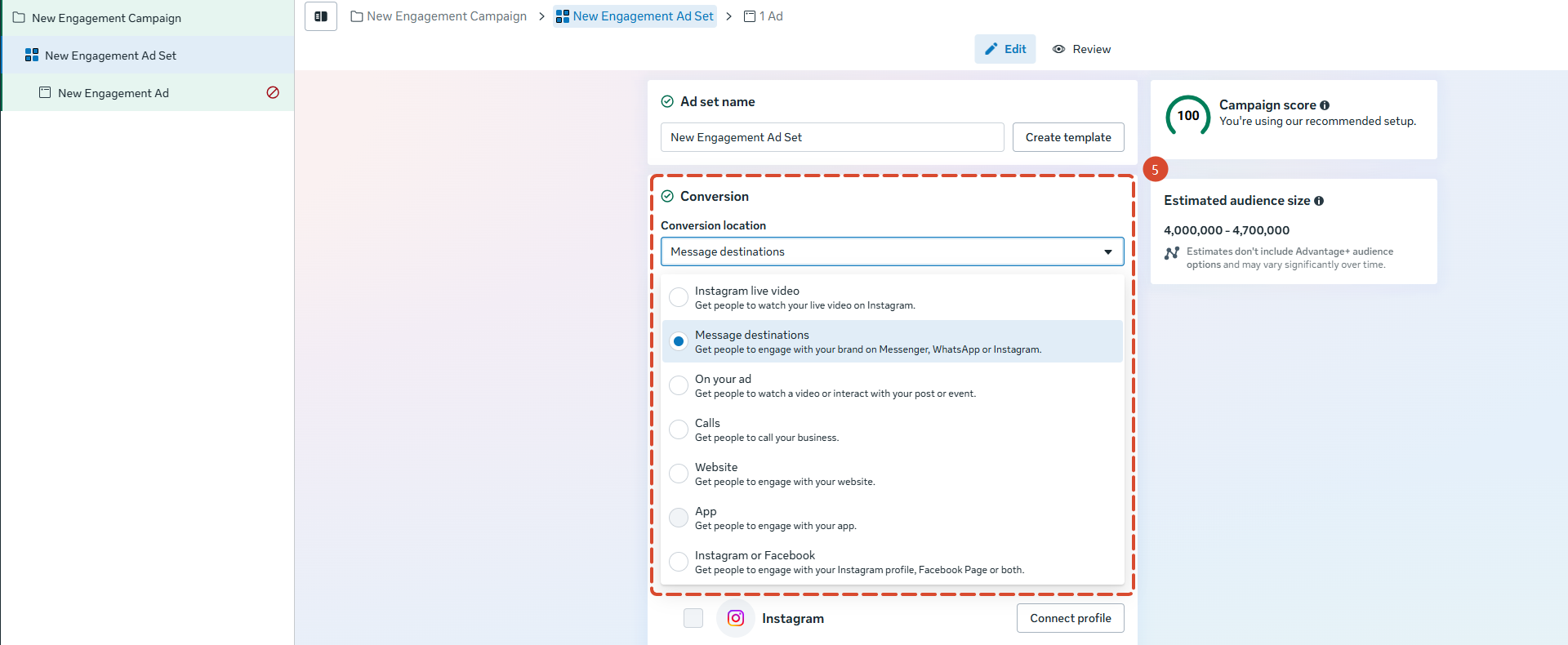1568x645 pixels.
Task: Click the red blocked status icon on New Engagement Ad
Action: coord(273,92)
